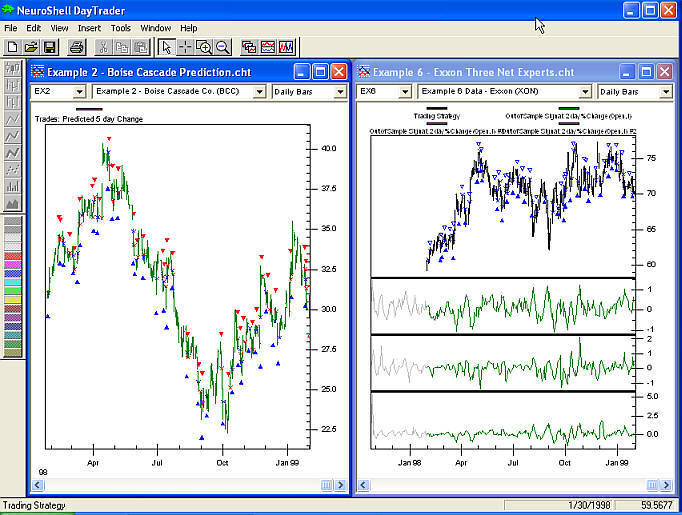Create a new chart with the New icon

coord(13,47)
